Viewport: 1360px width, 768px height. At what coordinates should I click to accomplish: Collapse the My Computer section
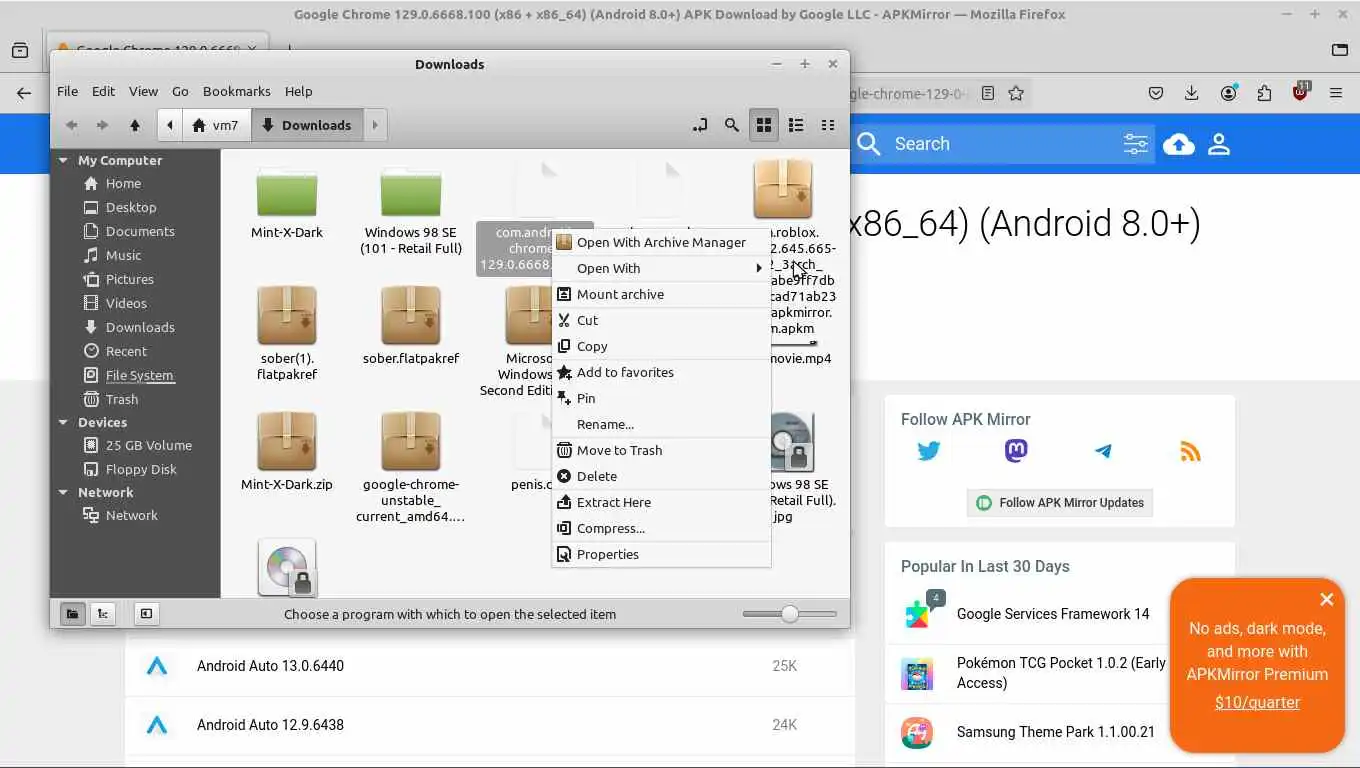pyautogui.click(x=64, y=160)
